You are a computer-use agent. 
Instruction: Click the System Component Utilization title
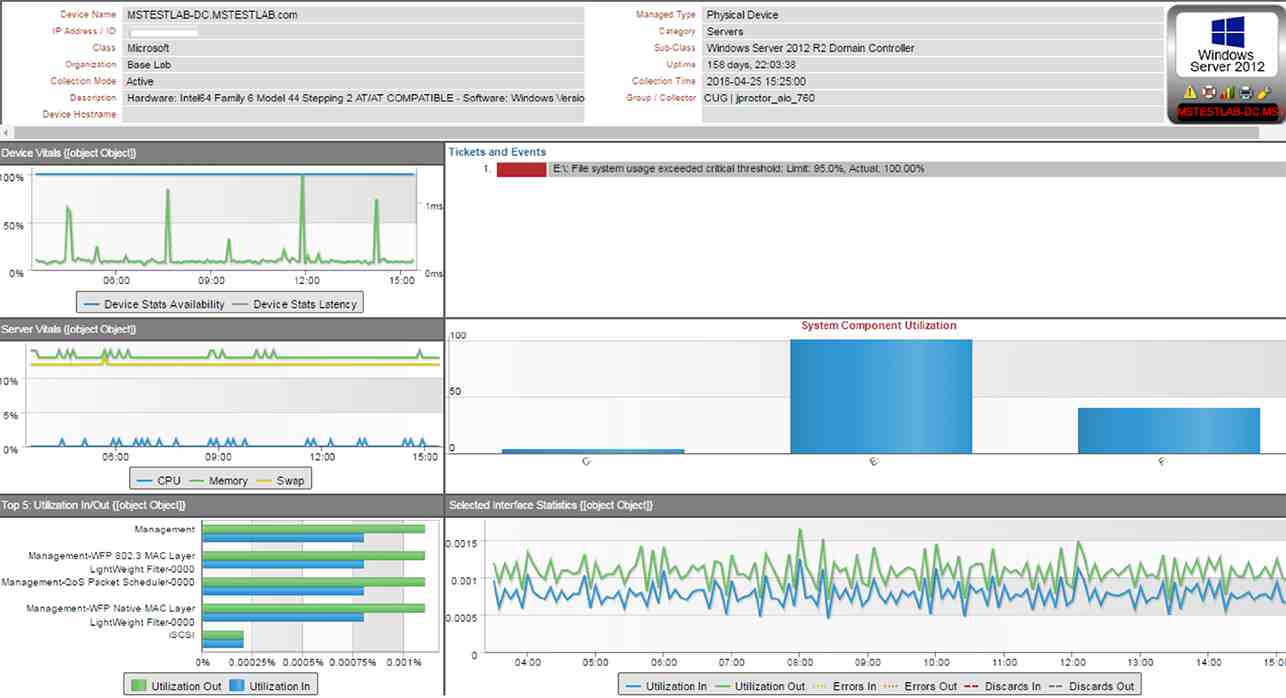coord(878,326)
